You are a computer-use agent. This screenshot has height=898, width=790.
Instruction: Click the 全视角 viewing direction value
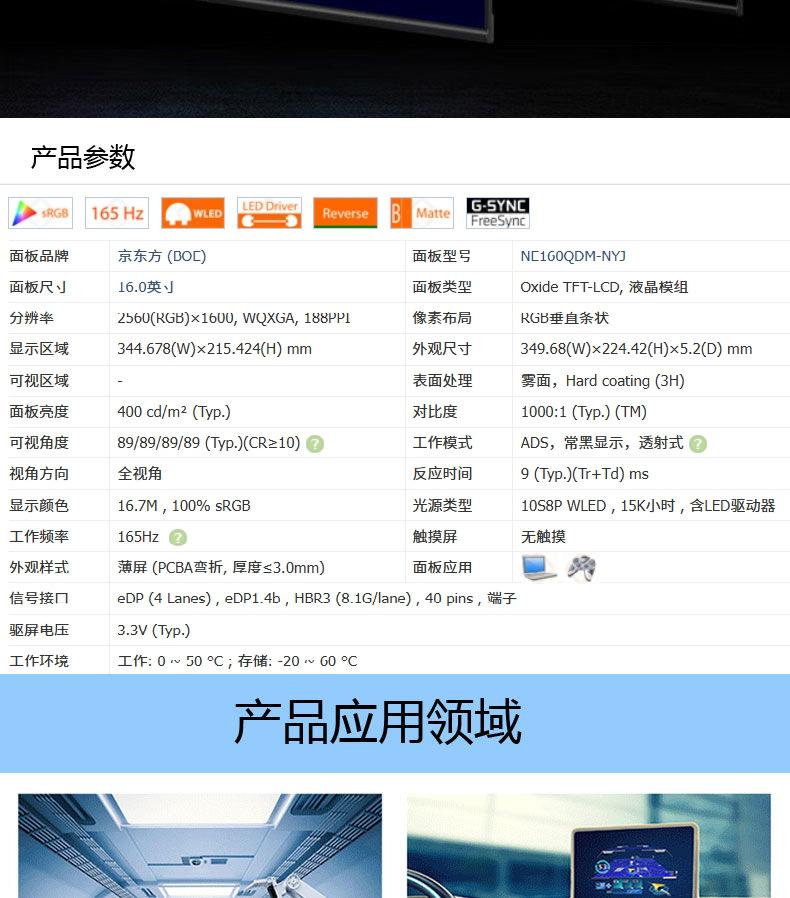pos(140,474)
